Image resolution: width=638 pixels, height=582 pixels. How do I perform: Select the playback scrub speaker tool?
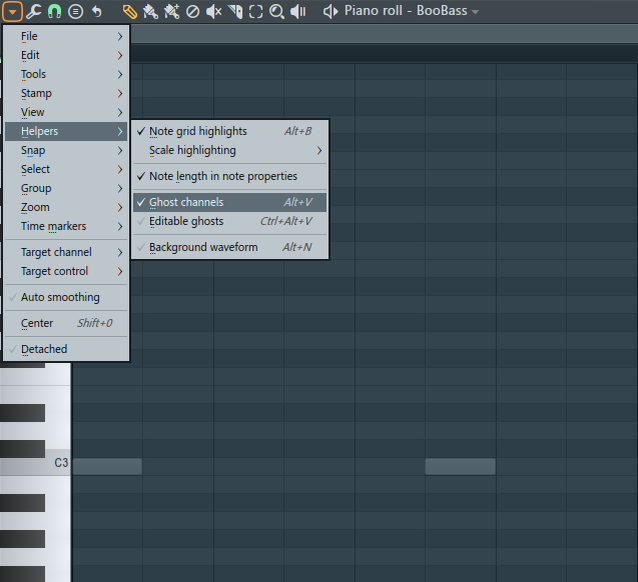[298, 11]
